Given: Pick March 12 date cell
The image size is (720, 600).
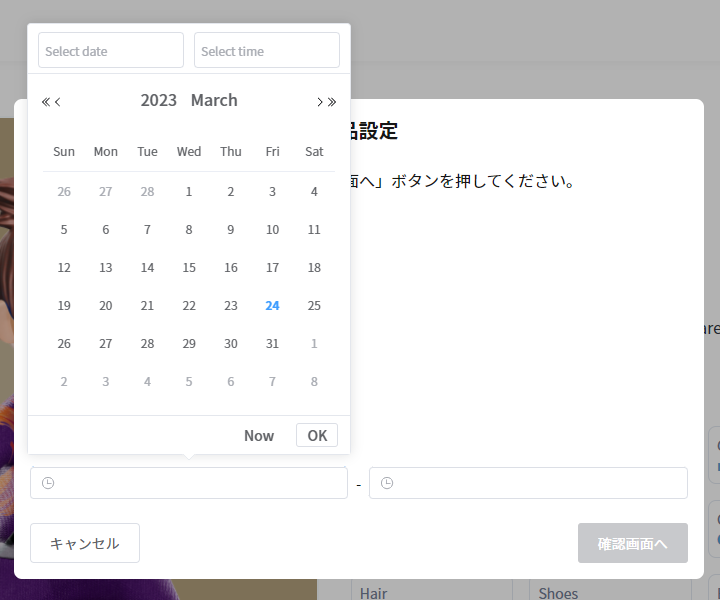Looking at the screenshot, I should point(64,268).
